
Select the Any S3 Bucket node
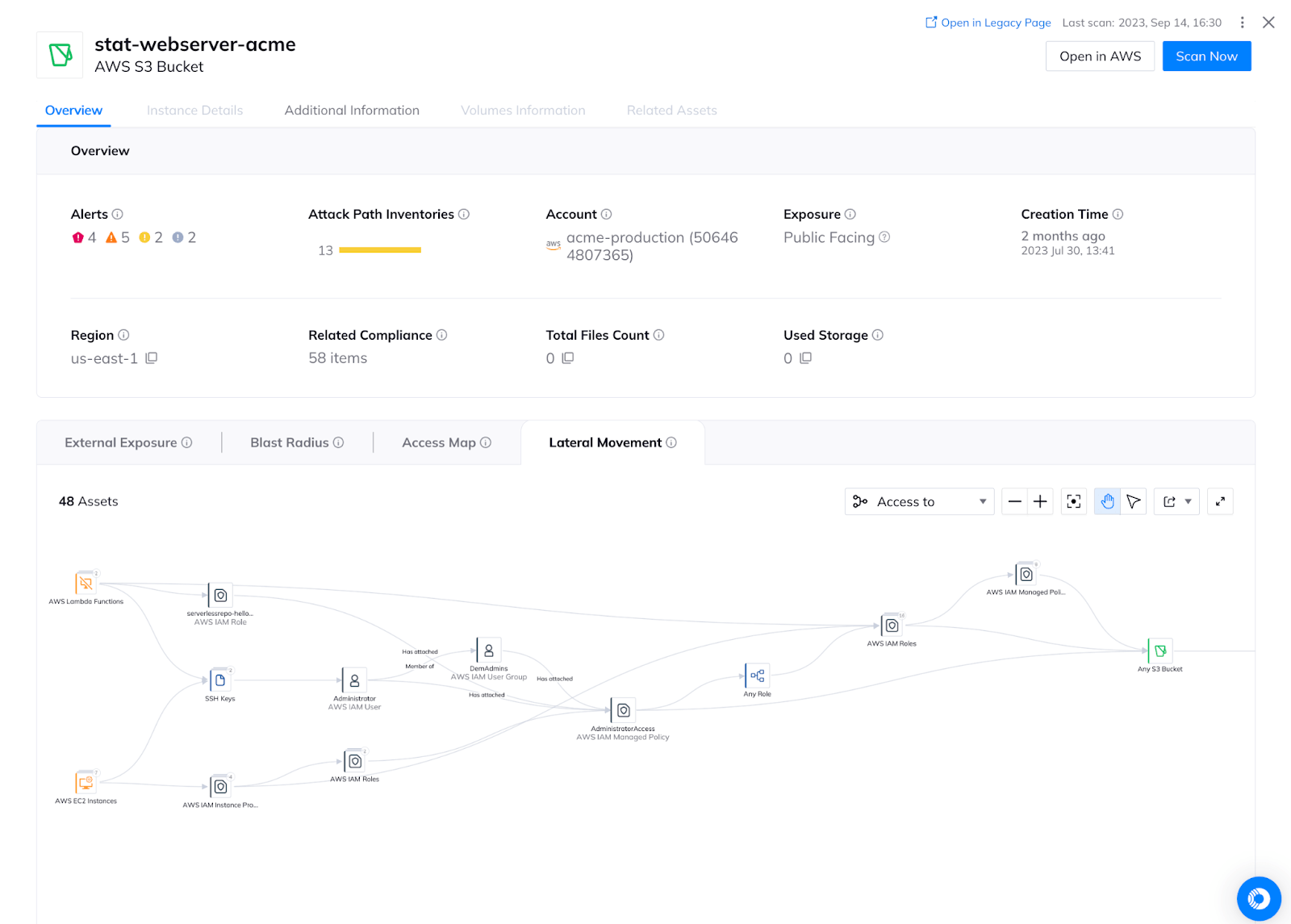(1160, 651)
